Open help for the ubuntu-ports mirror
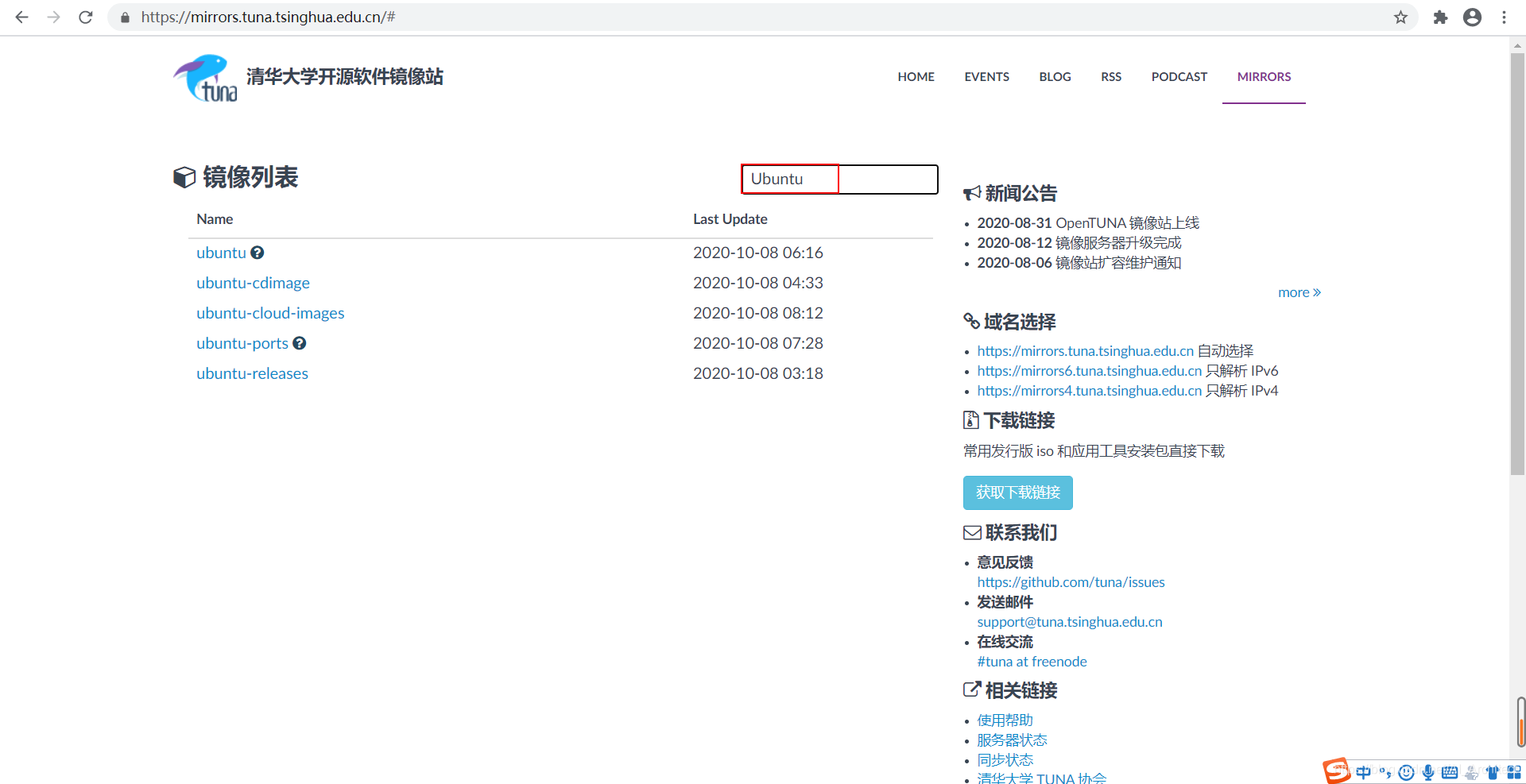 300,343
